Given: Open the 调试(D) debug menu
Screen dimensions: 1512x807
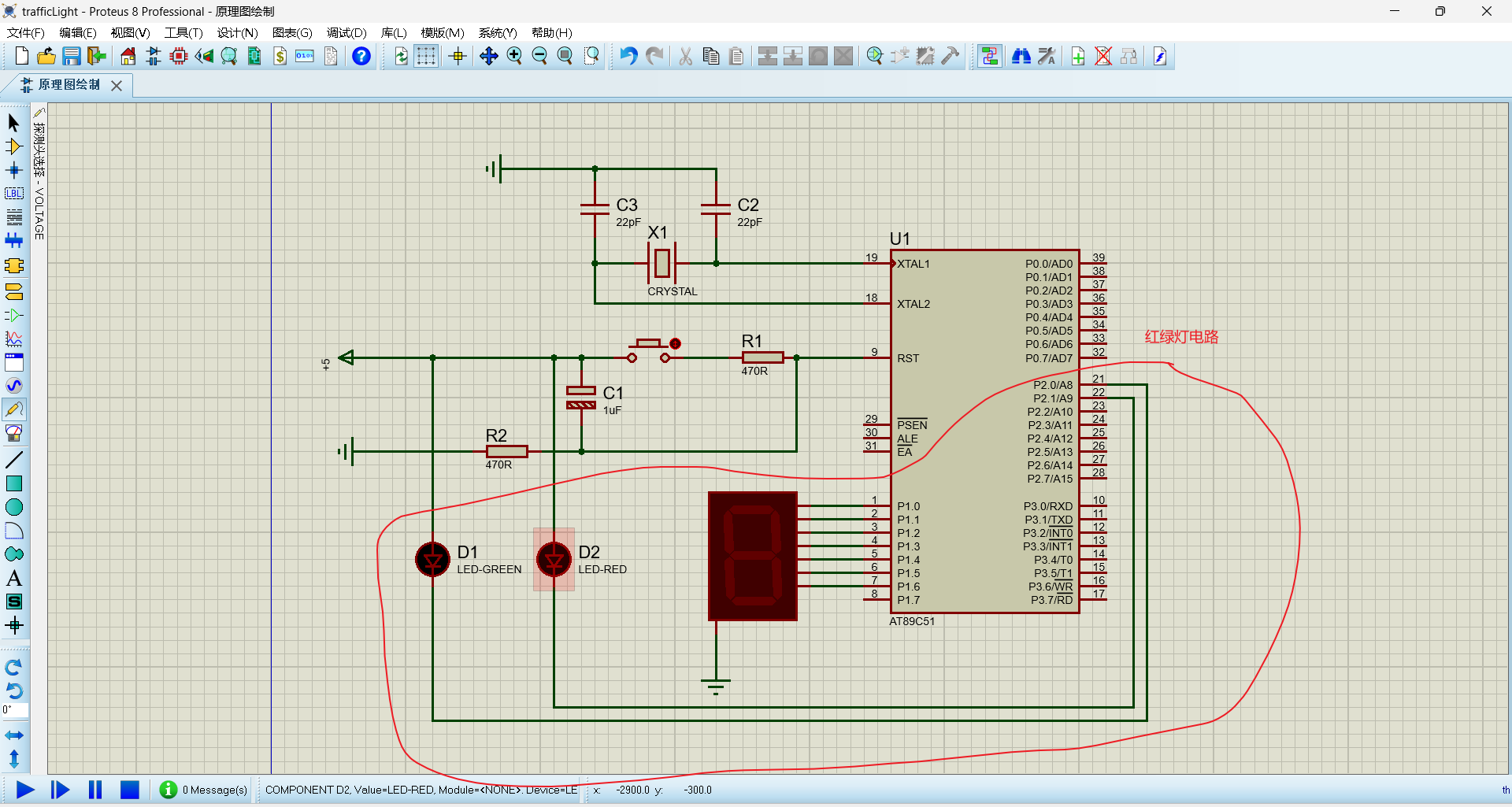Looking at the screenshot, I should click(x=346, y=32).
